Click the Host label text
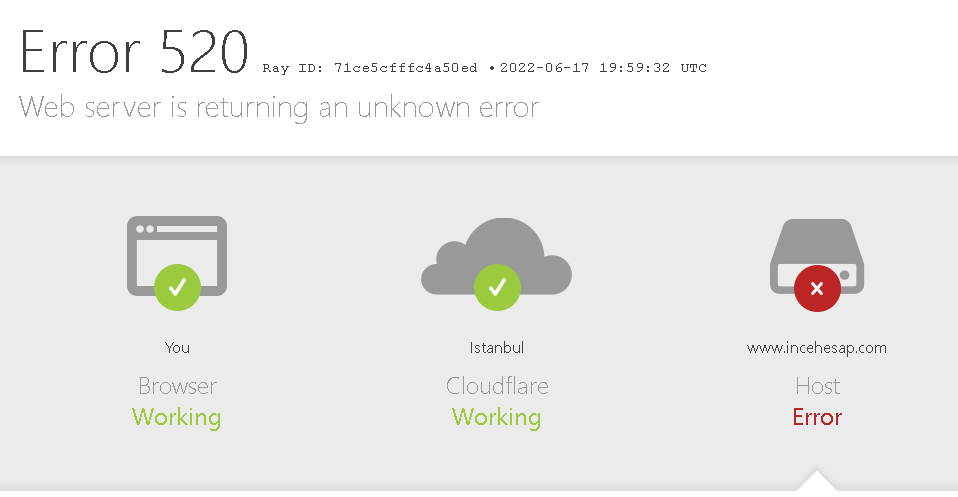The width and height of the screenshot is (958, 497). point(817,386)
